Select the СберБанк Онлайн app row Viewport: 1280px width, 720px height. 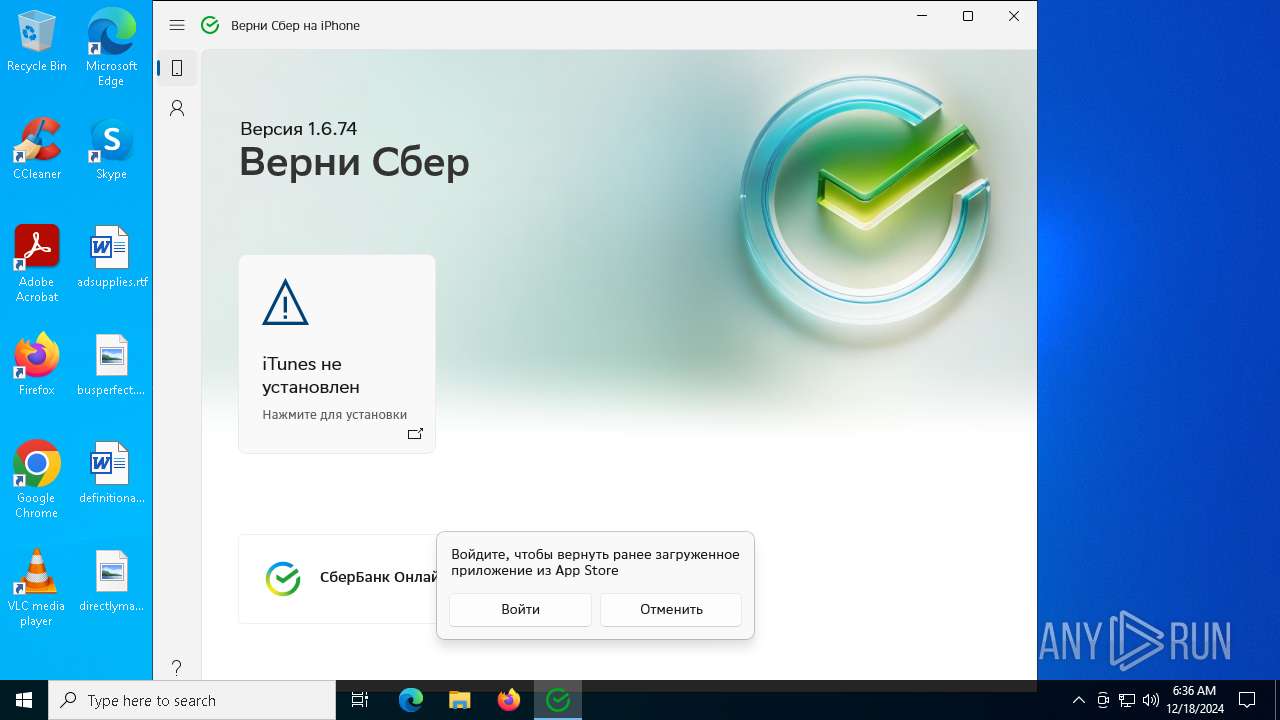click(x=338, y=578)
